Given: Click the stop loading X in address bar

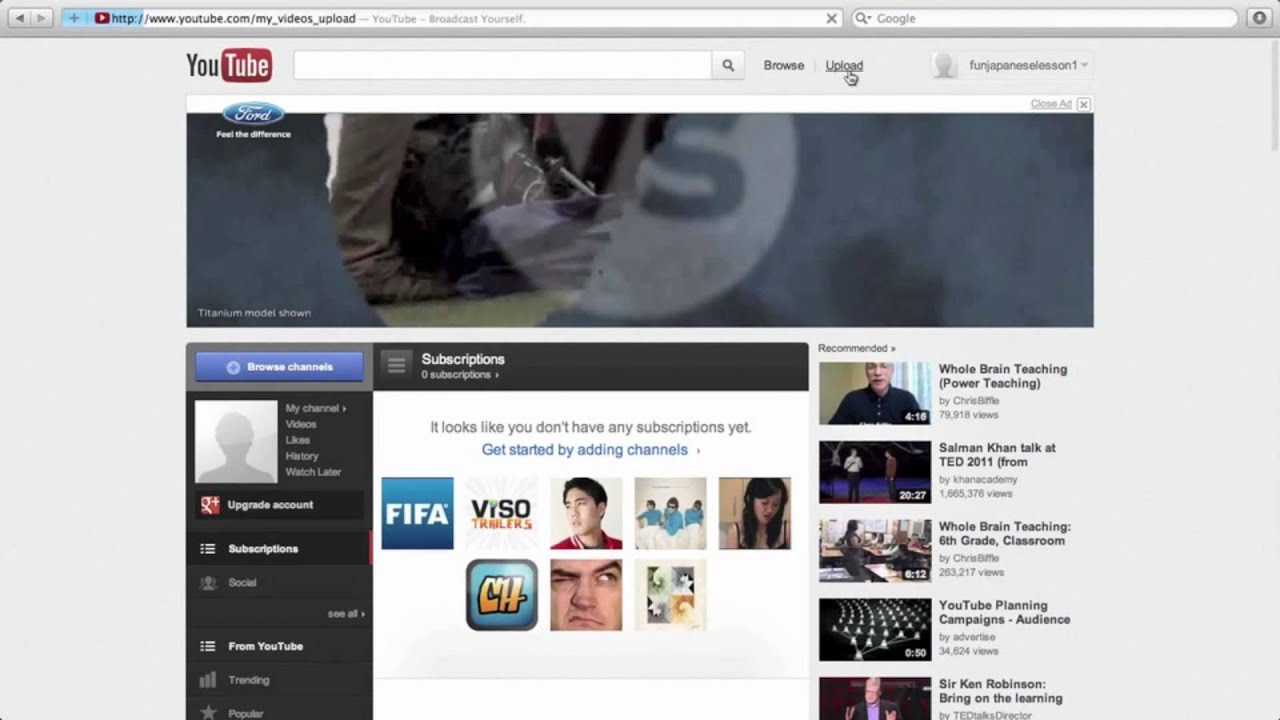Looking at the screenshot, I should [x=831, y=18].
